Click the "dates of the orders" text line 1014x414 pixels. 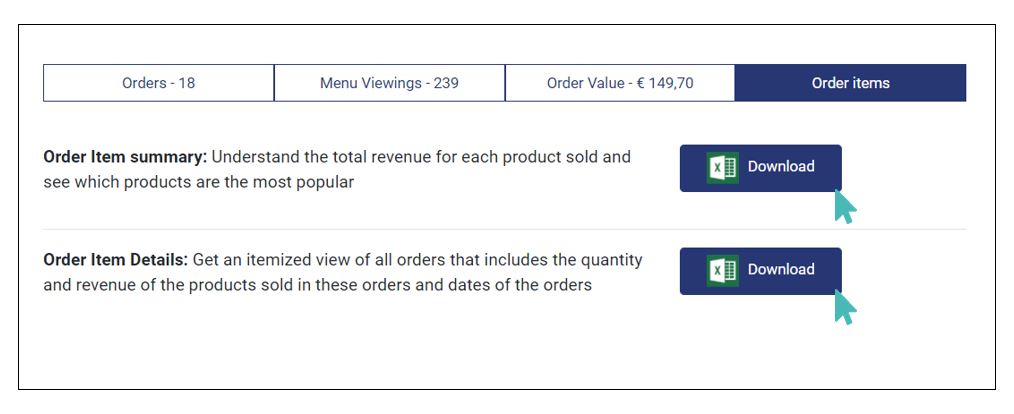click(x=521, y=285)
